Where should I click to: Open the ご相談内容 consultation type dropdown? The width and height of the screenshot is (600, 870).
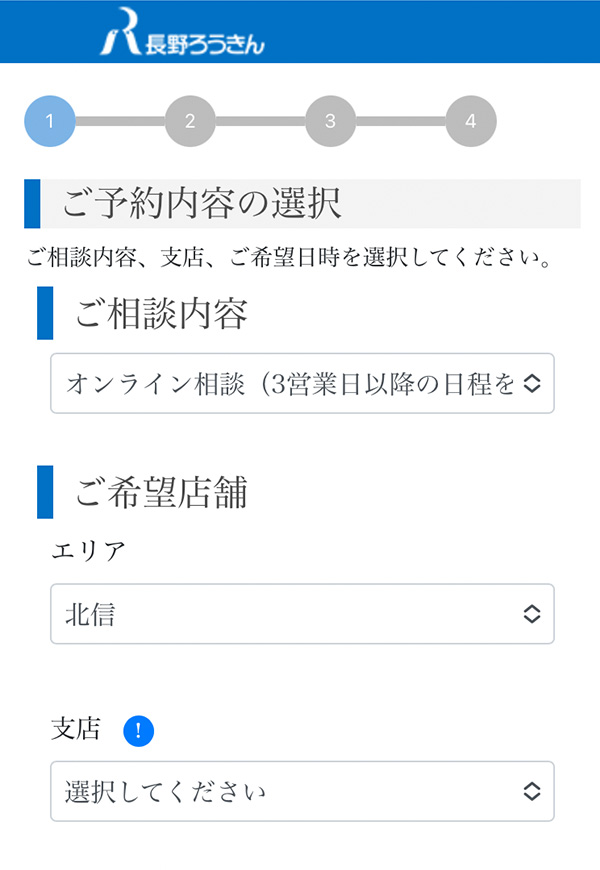click(x=290, y=383)
